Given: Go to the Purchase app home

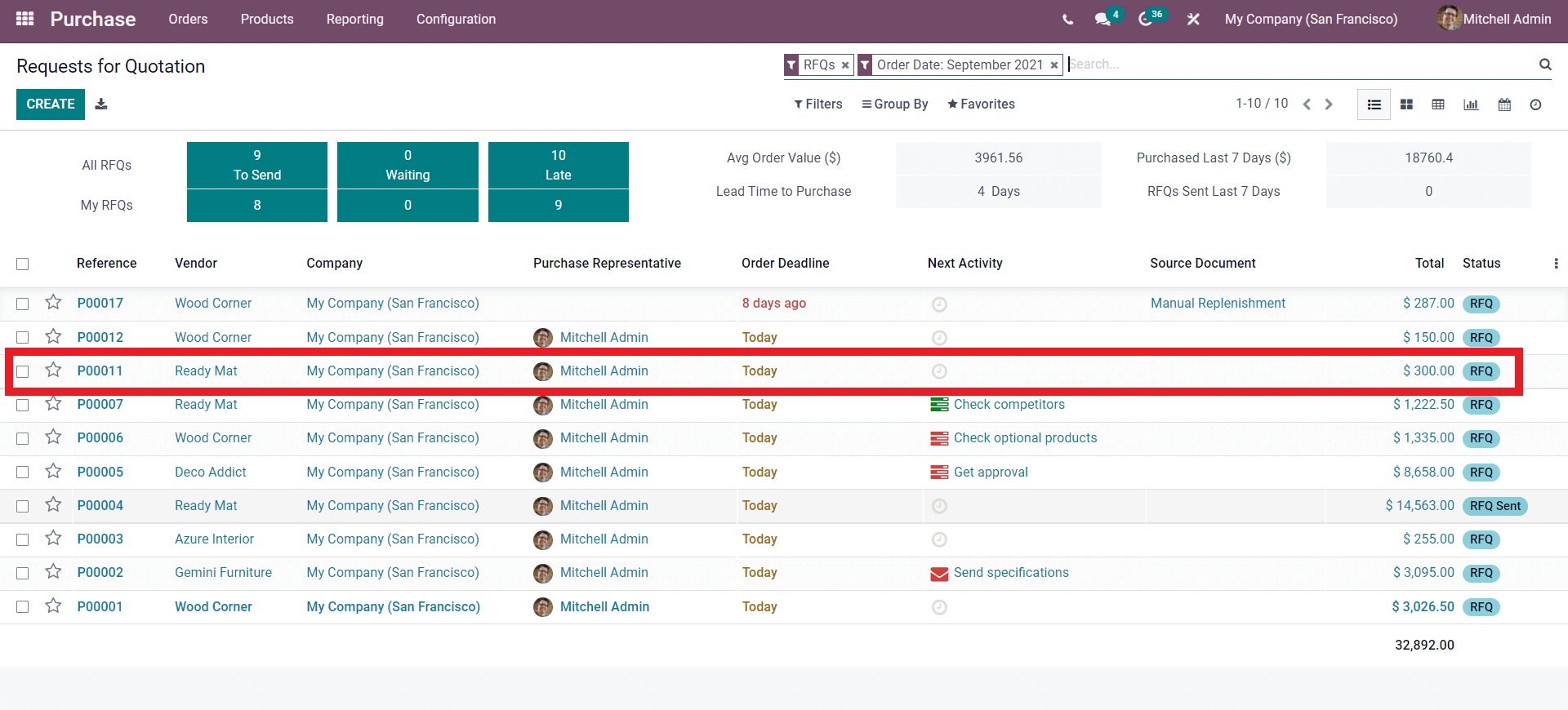Looking at the screenshot, I should pos(93,19).
